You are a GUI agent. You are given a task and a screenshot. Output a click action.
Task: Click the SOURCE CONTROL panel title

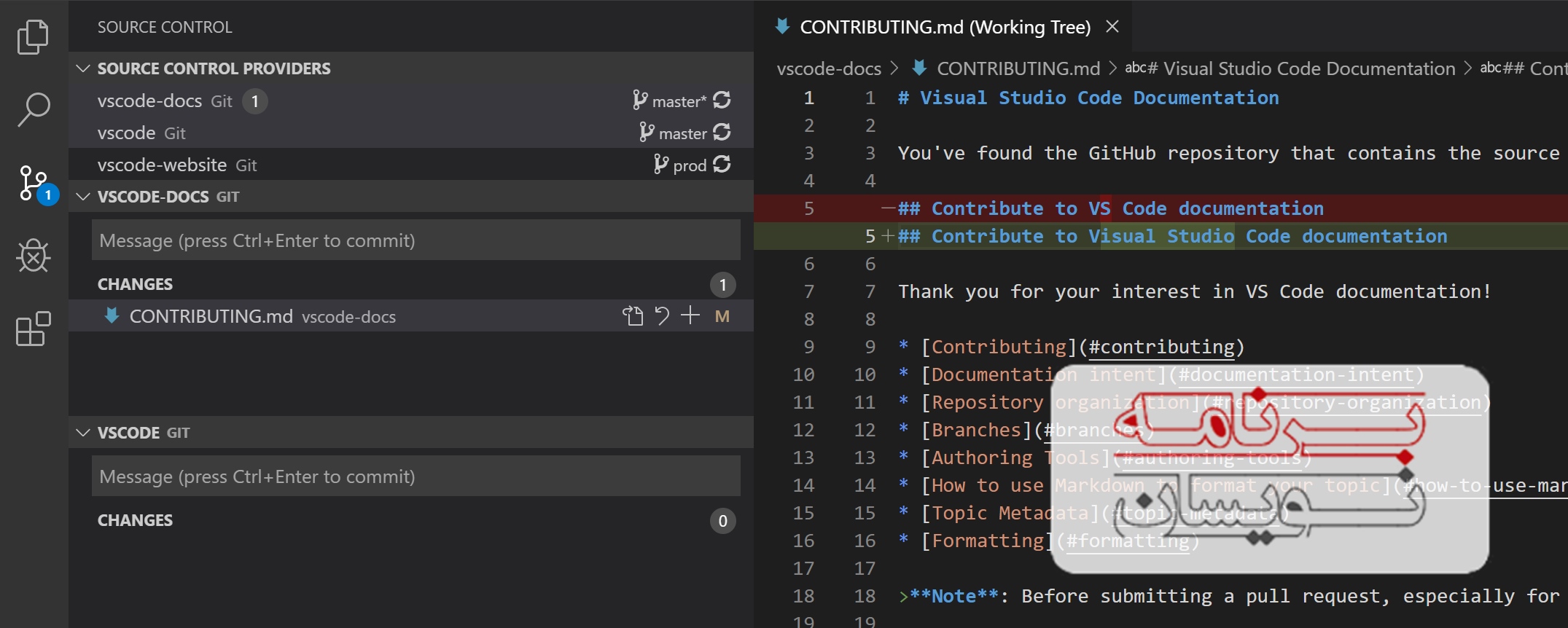[165, 27]
